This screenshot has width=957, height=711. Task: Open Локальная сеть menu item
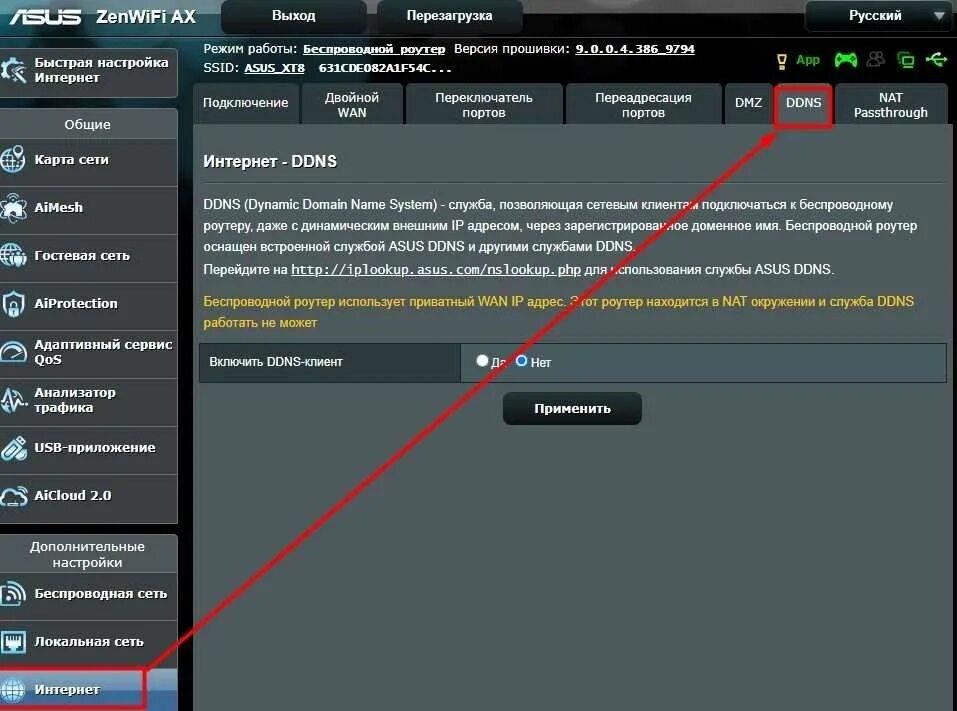point(88,642)
